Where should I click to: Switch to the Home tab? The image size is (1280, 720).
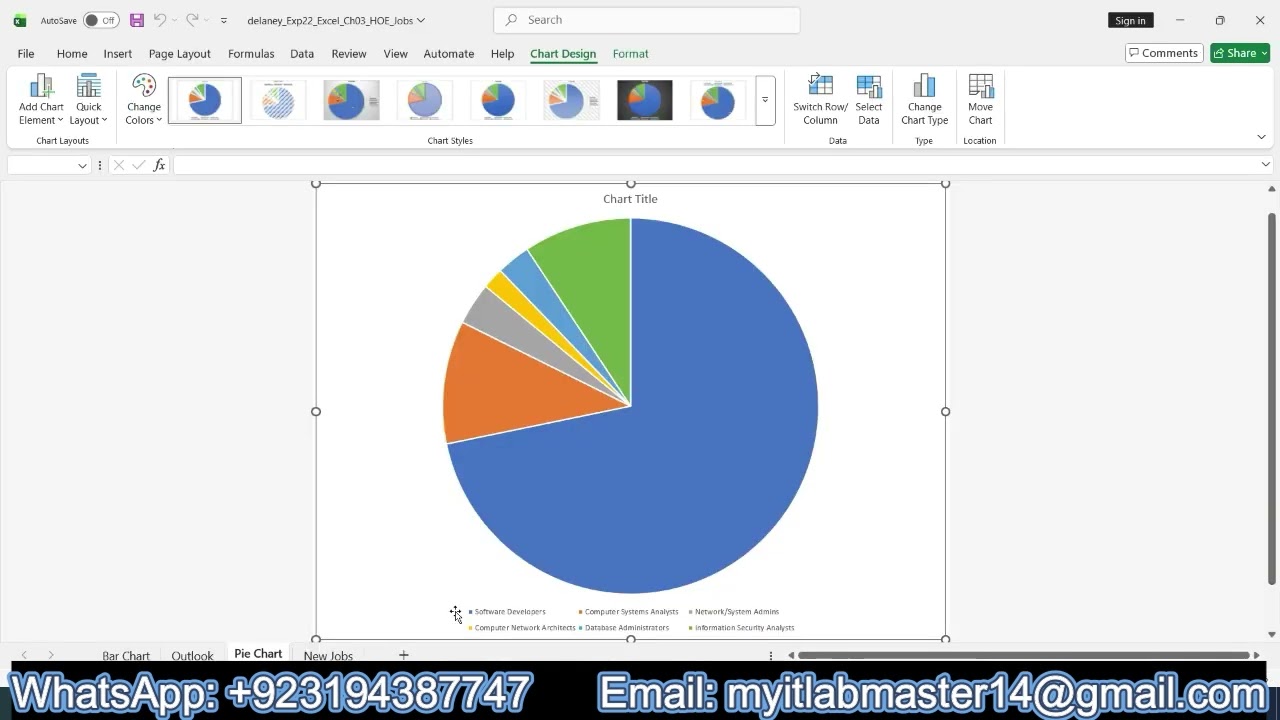(x=72, y=54)
